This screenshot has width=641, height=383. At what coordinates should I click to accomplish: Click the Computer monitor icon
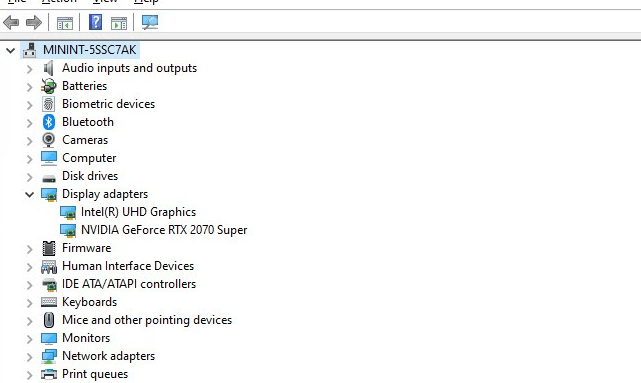click(49, 158)
